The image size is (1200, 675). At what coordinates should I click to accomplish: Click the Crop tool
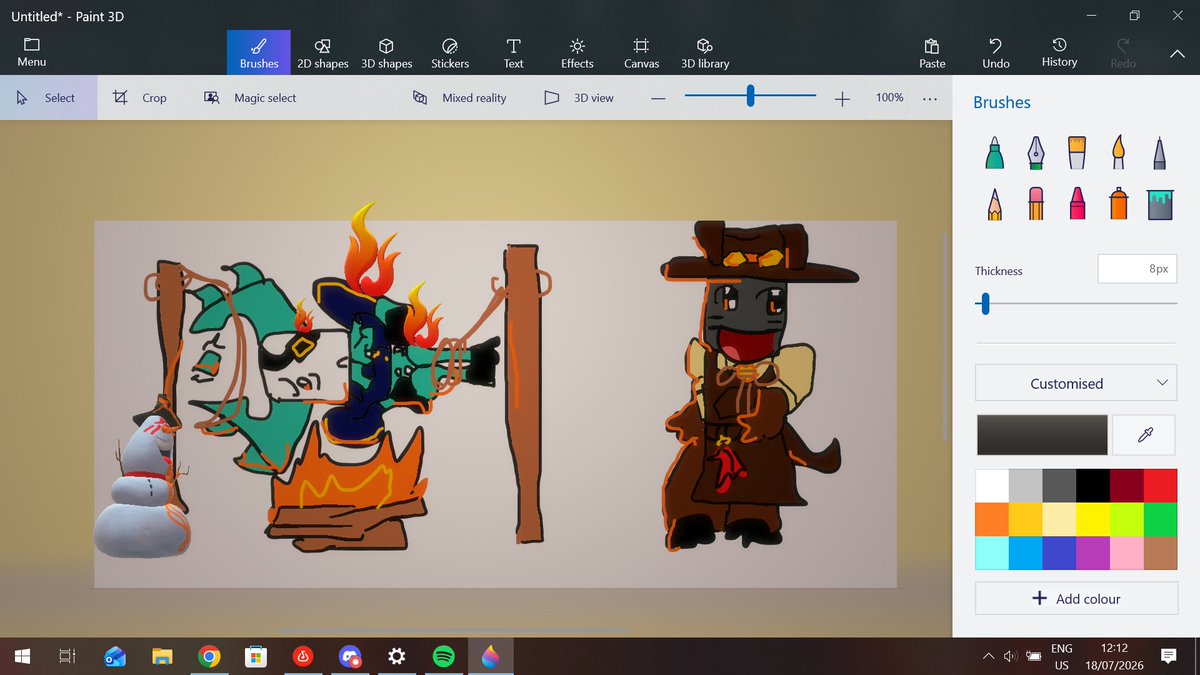pyautogui.click(x=140, y=98)
